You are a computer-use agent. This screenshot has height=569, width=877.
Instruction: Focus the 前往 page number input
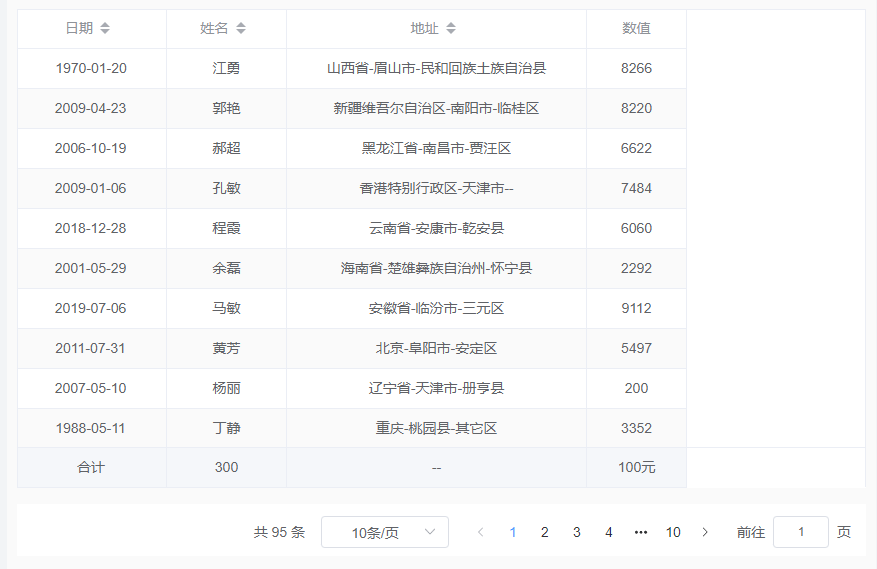click(800, 532)
